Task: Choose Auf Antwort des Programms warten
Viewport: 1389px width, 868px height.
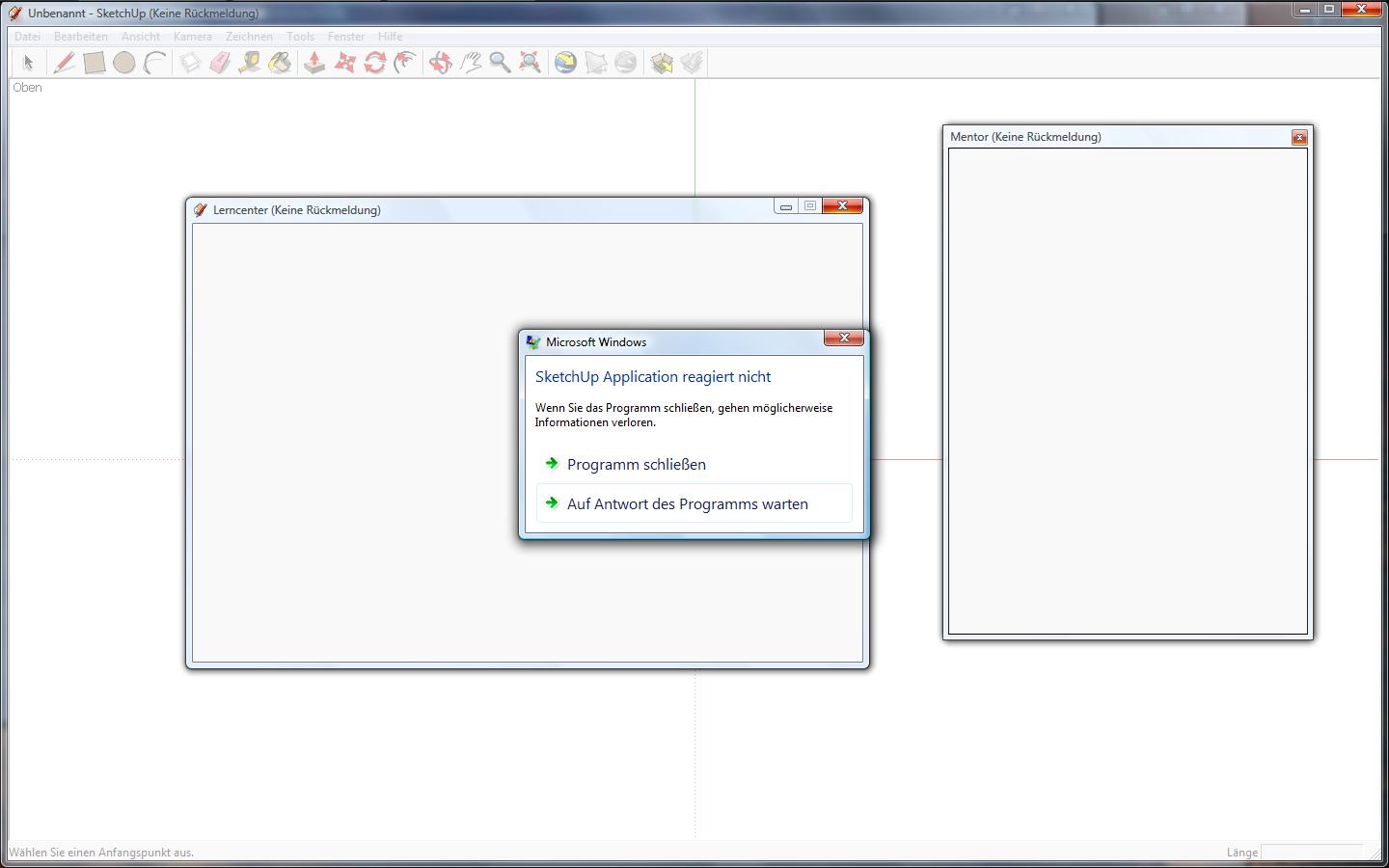Action: coord(694,503)
